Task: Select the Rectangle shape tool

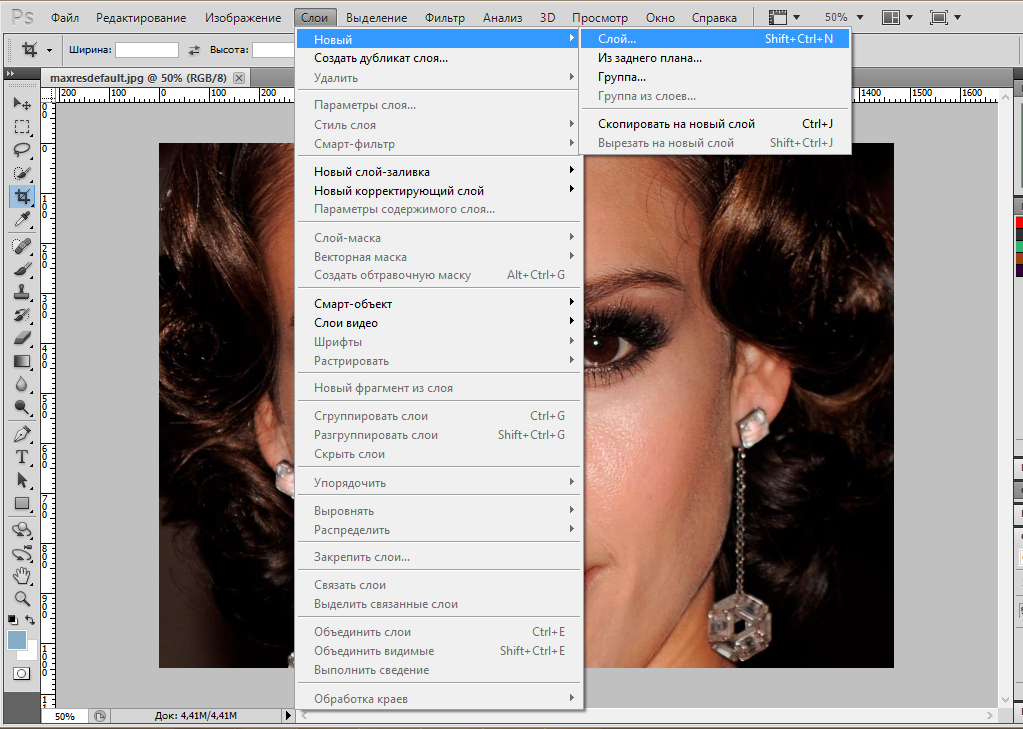Action: pyautogui.click(x=22, y=503)
